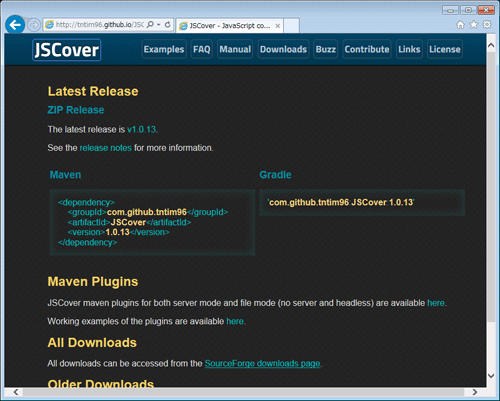Click the Home icon in browser toolbar
The height and width of the screenshot is (401, 500).
coord(460,25)
